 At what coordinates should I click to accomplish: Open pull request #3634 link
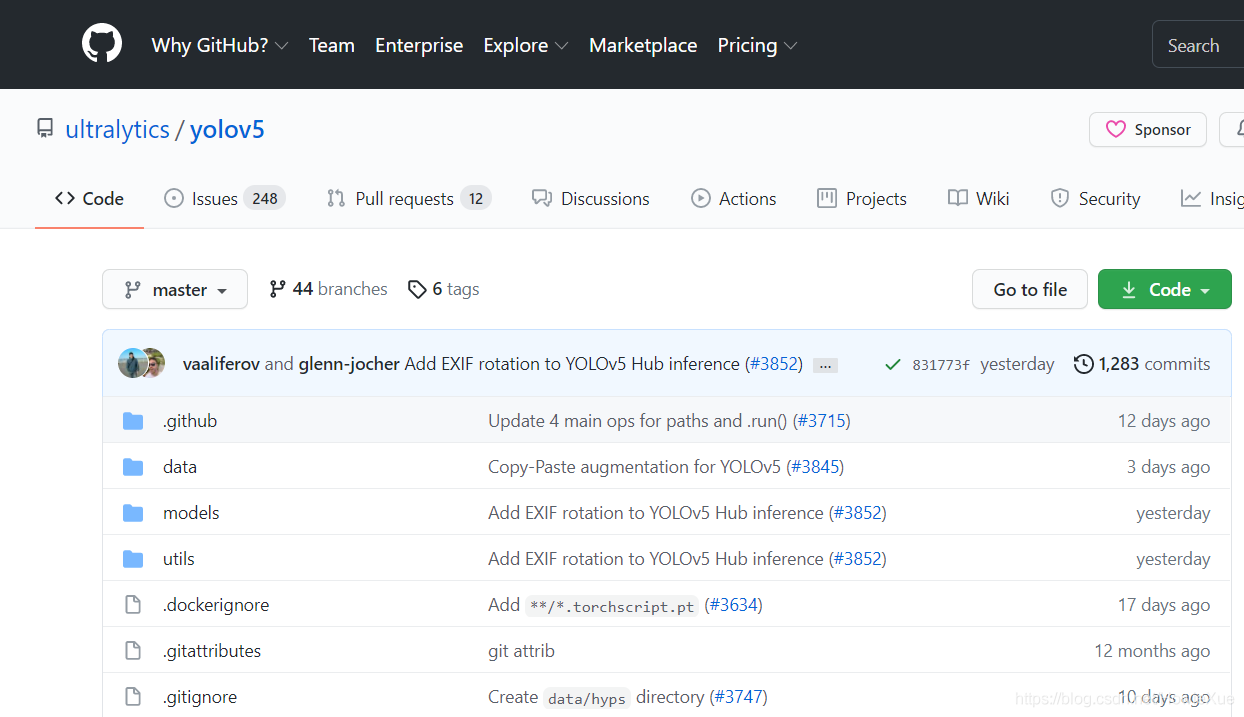coord(733,605)
